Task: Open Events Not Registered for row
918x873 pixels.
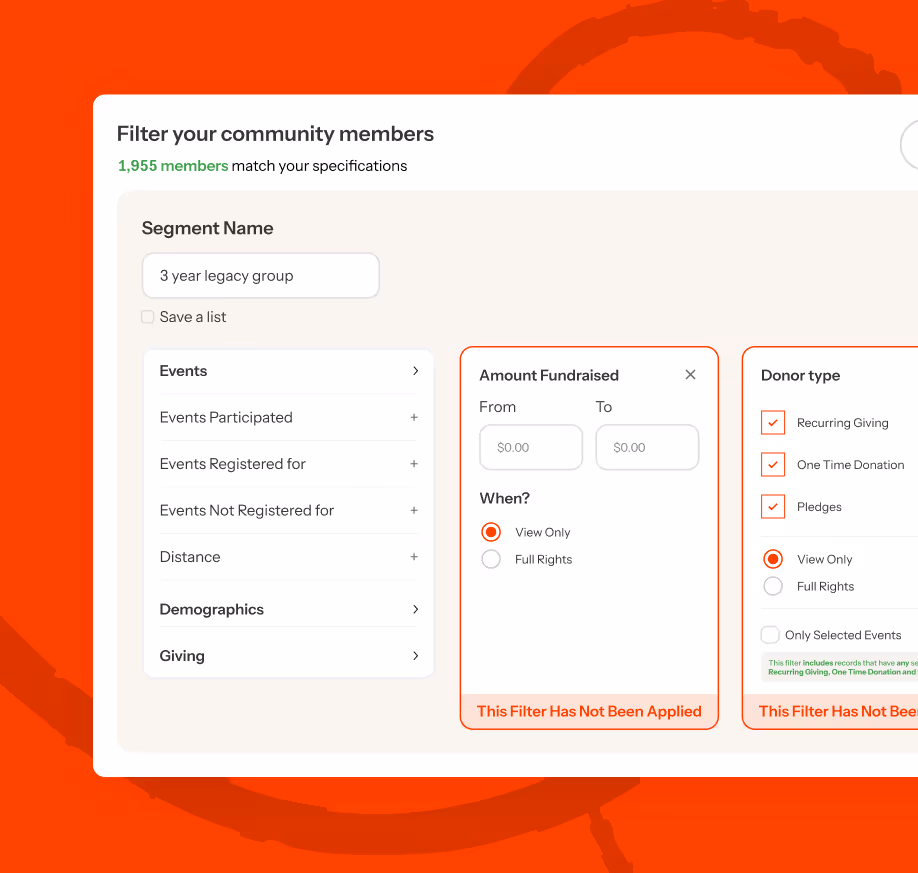Action: [x=289, y=511]
